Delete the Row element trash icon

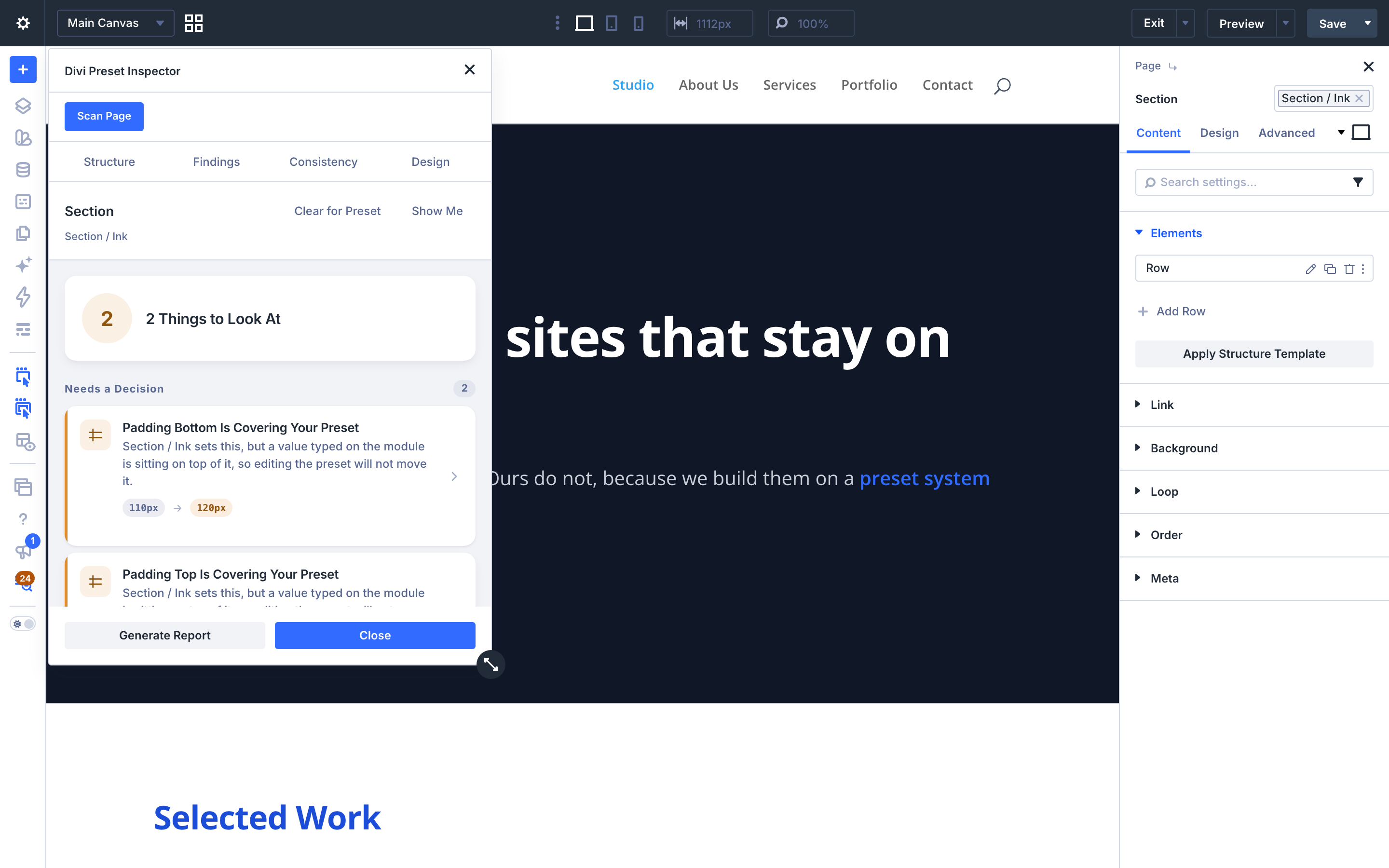click(1349, 269)
